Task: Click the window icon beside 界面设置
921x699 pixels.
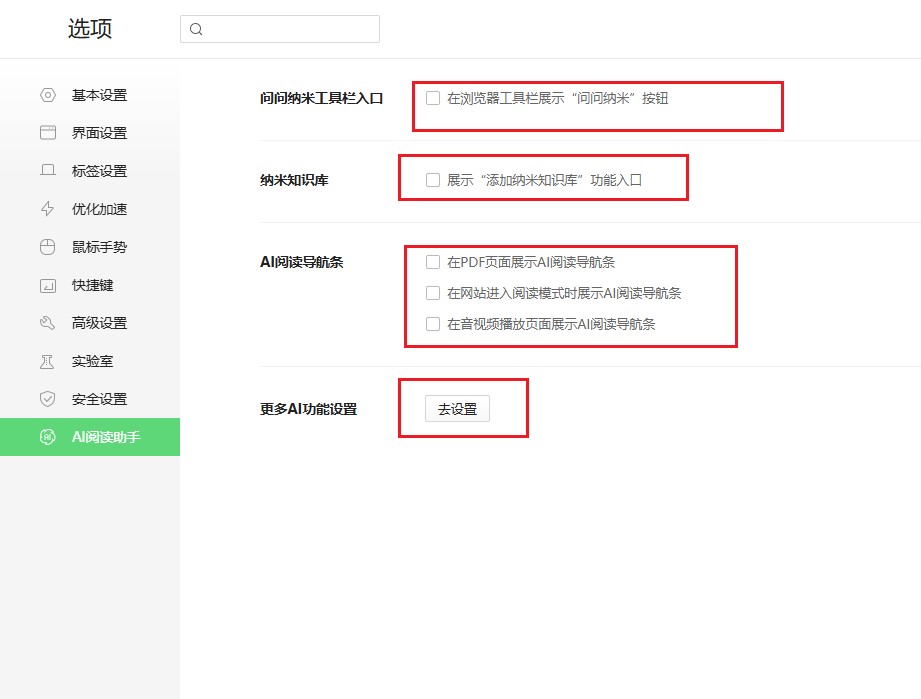Action: tap(47, 133)
